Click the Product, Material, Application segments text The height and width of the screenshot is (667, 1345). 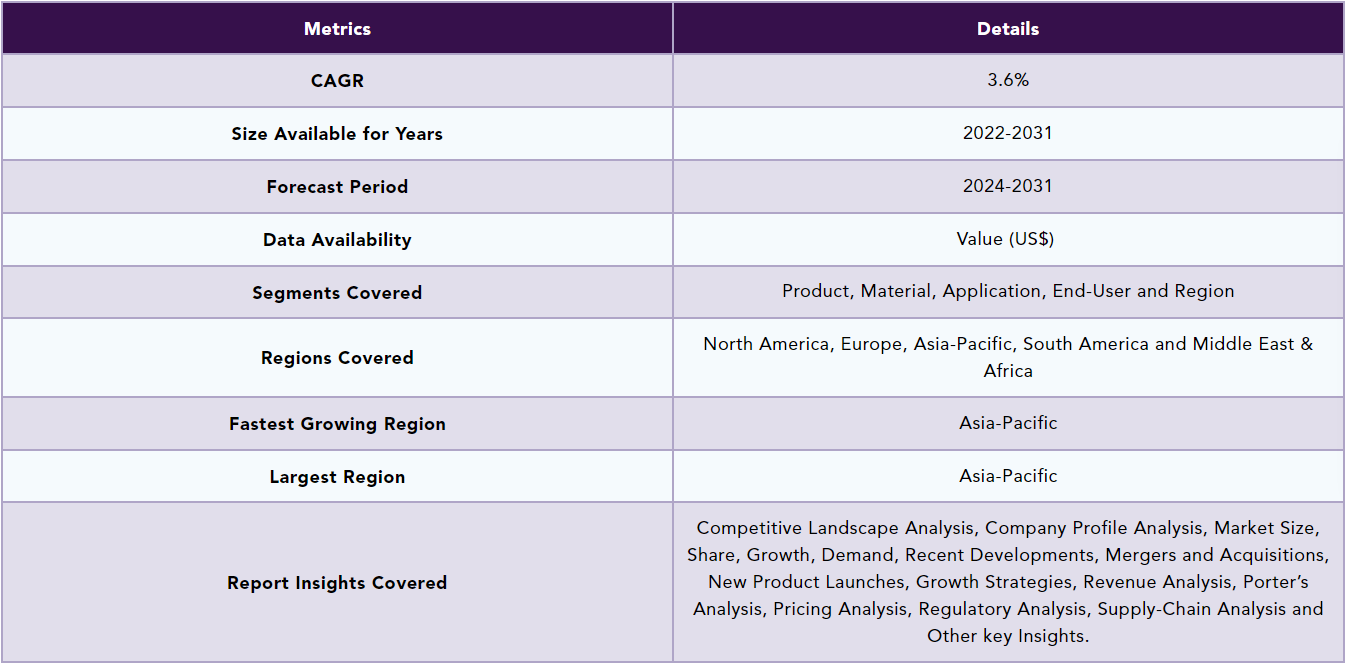(x=1007, y=291)
